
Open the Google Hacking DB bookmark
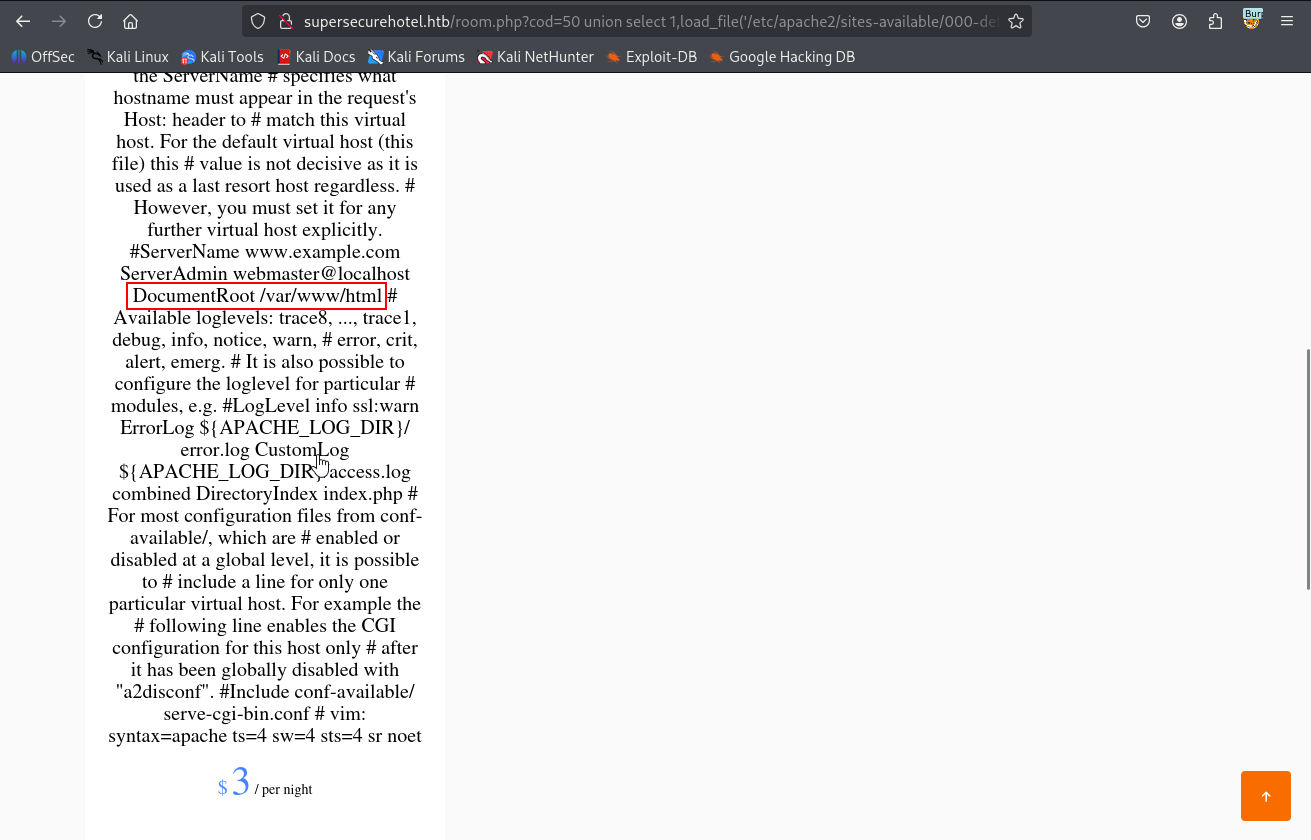pyautogui.click(x=782, y=57)
